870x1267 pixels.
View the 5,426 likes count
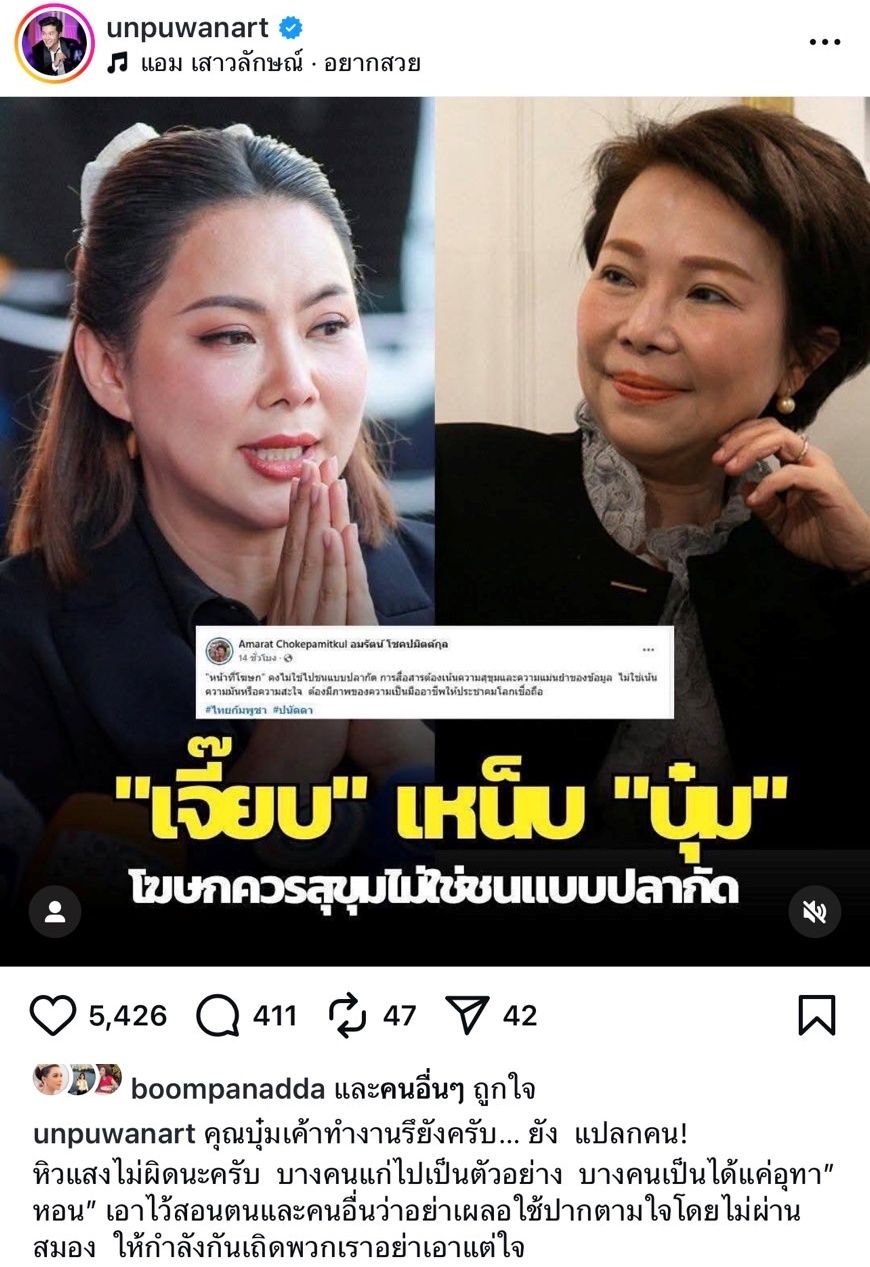tap(127, 1016)
